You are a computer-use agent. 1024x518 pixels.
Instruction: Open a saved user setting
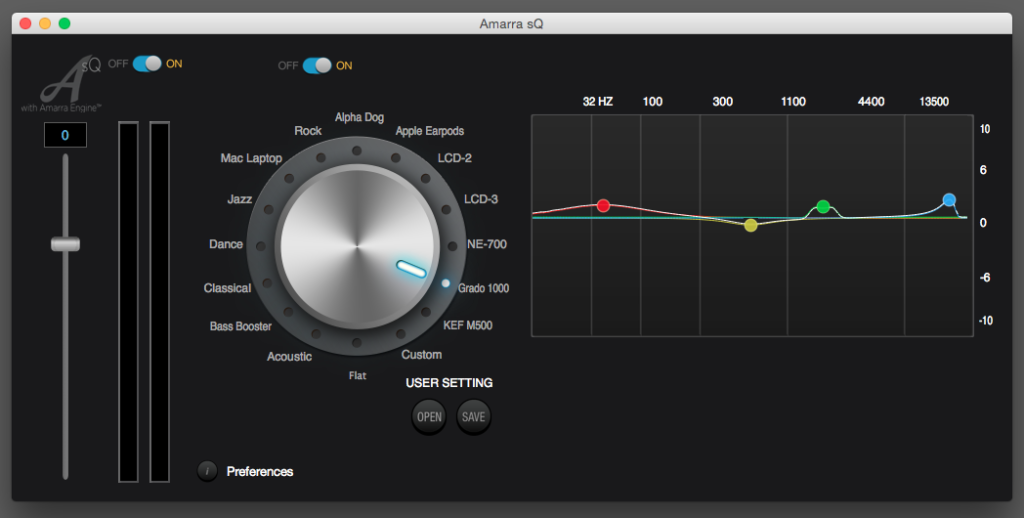[429, 417]
